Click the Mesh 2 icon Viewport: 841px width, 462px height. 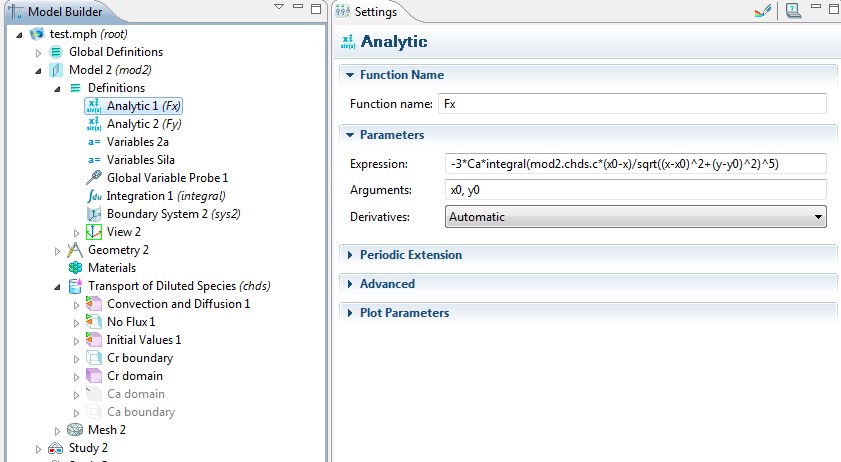(x=75, y=430)
